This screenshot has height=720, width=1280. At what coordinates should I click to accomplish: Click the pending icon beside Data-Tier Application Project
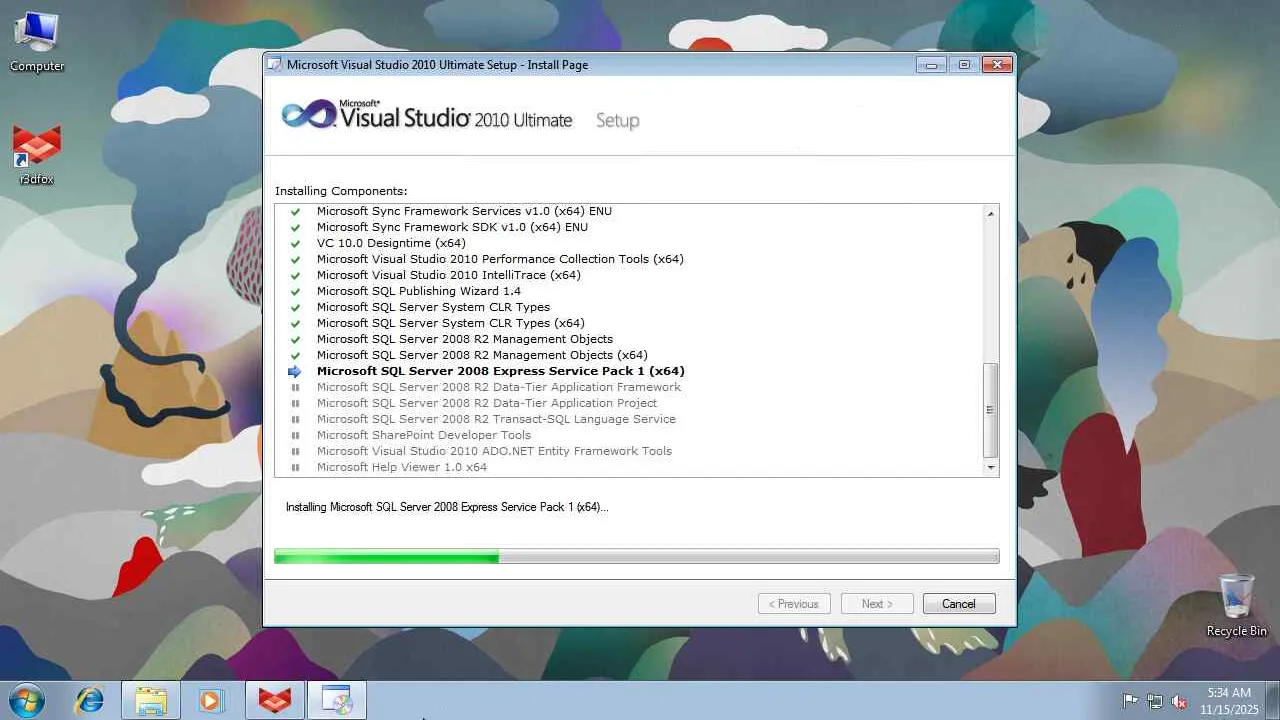point(295,403)
